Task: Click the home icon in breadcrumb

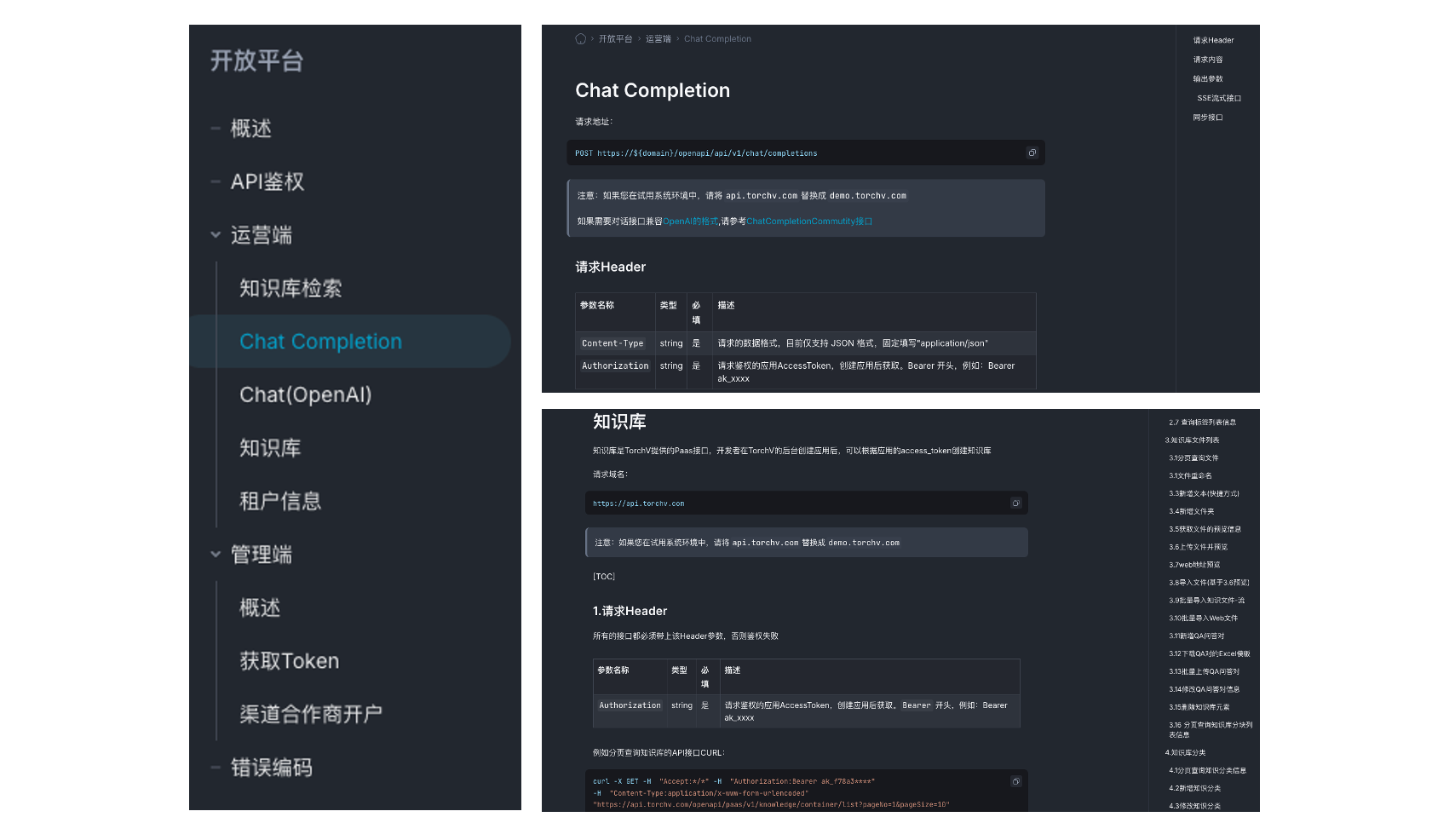Action: click(581, 39)
